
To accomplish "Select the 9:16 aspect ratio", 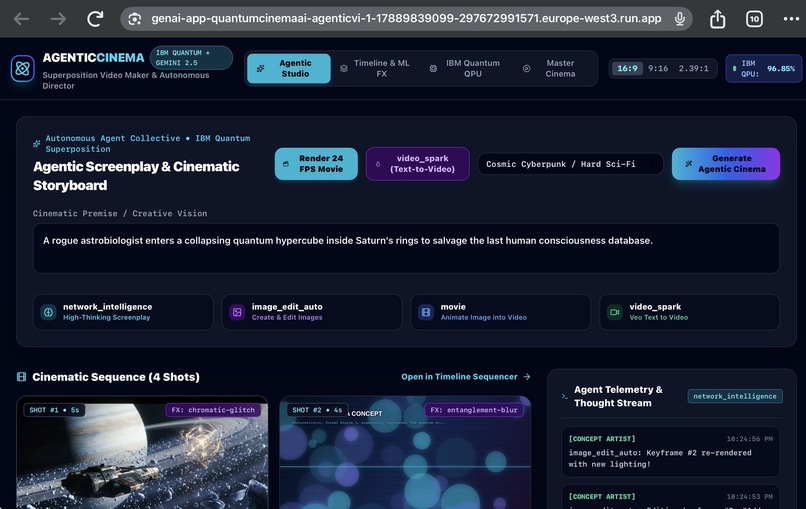I will [658, 68].
